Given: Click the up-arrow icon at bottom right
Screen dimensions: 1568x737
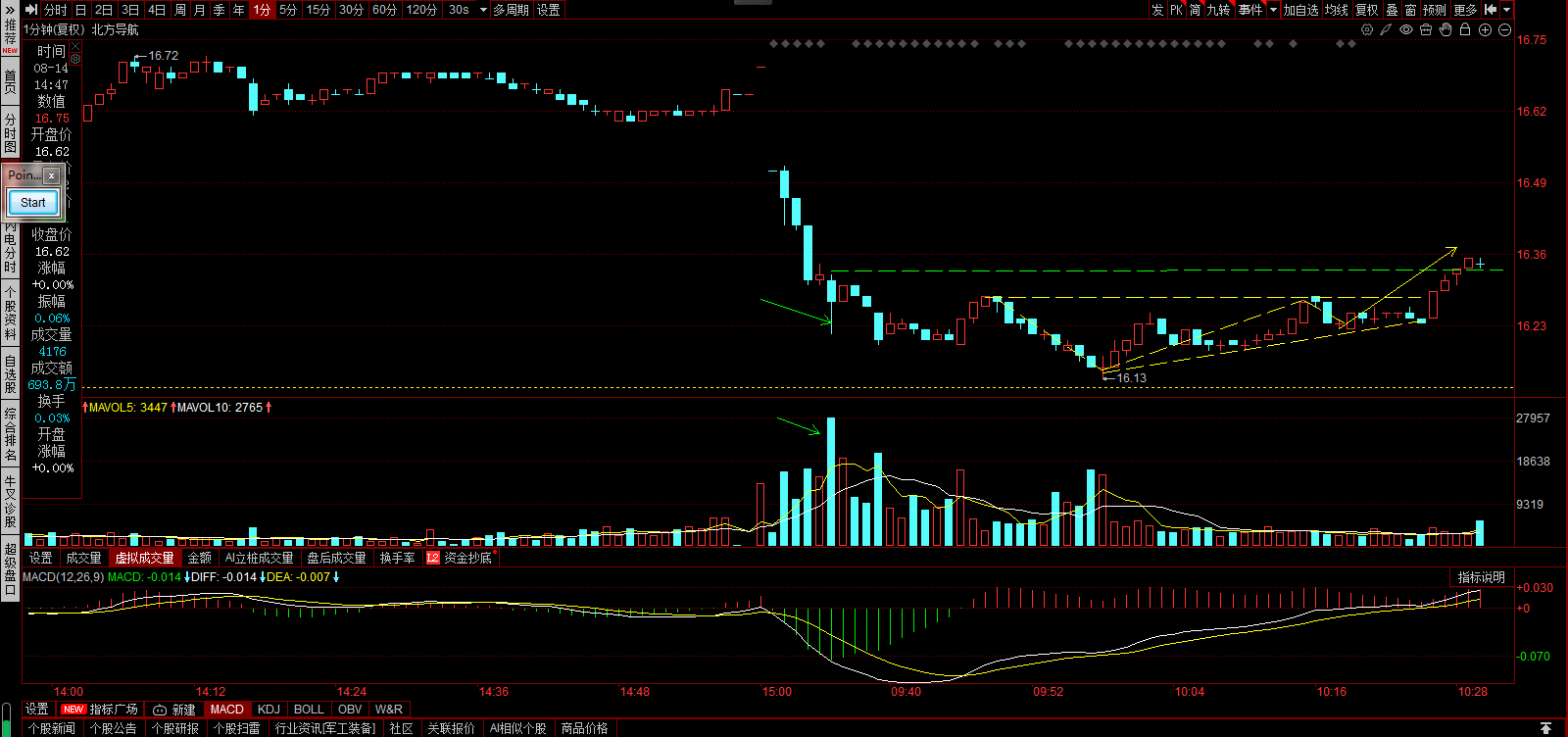Looking at the screenshot, I should 1545,728.
